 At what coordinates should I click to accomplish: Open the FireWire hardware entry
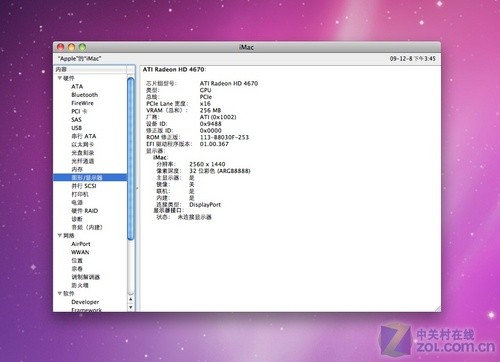82,103
